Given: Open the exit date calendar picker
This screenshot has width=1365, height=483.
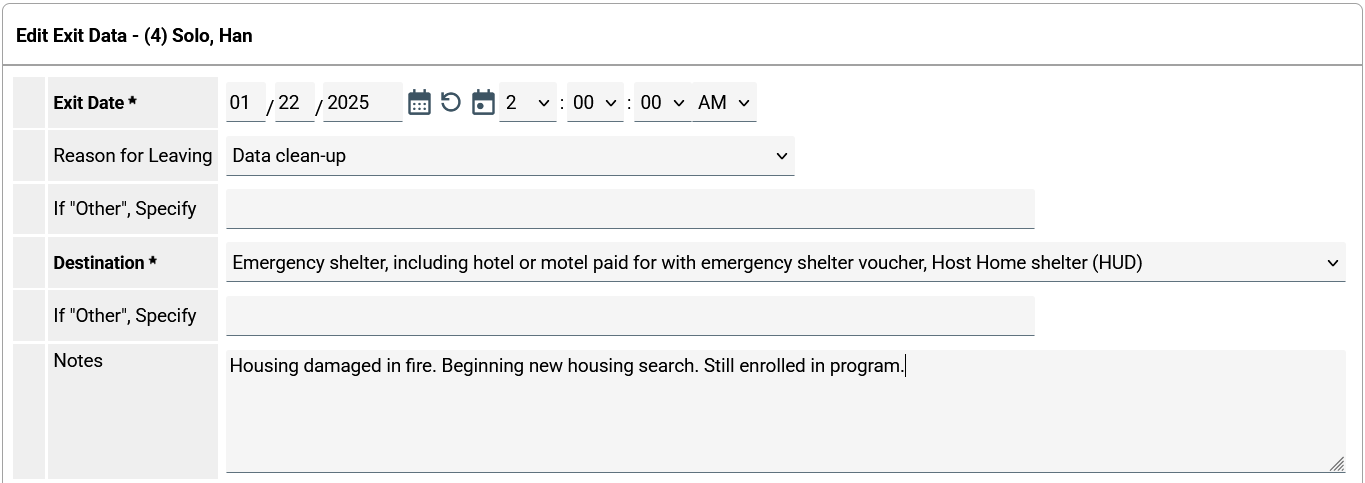Looking at the screenshot, I should pos(419,102).
